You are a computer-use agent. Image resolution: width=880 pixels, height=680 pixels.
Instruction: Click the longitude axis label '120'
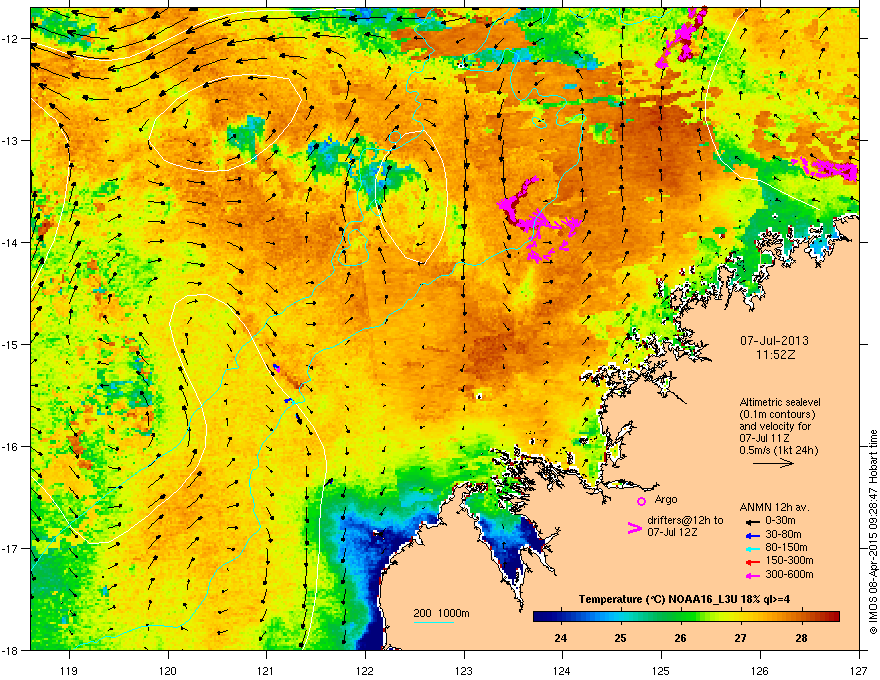tap(168, 671)
